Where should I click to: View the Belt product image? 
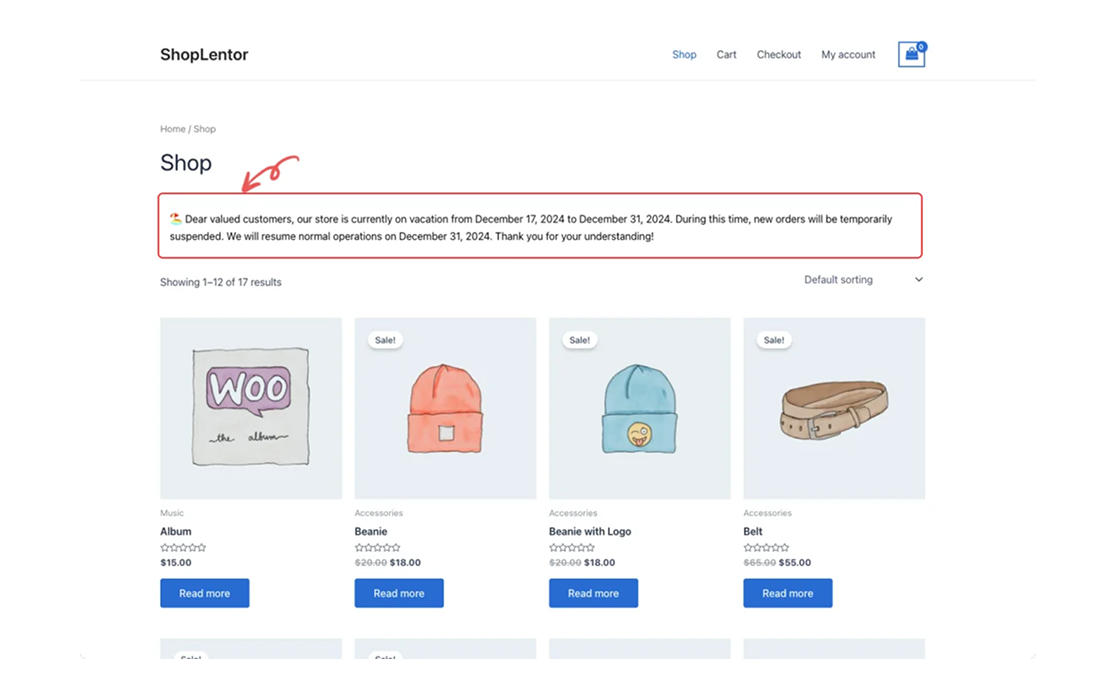tap(834, 408)
